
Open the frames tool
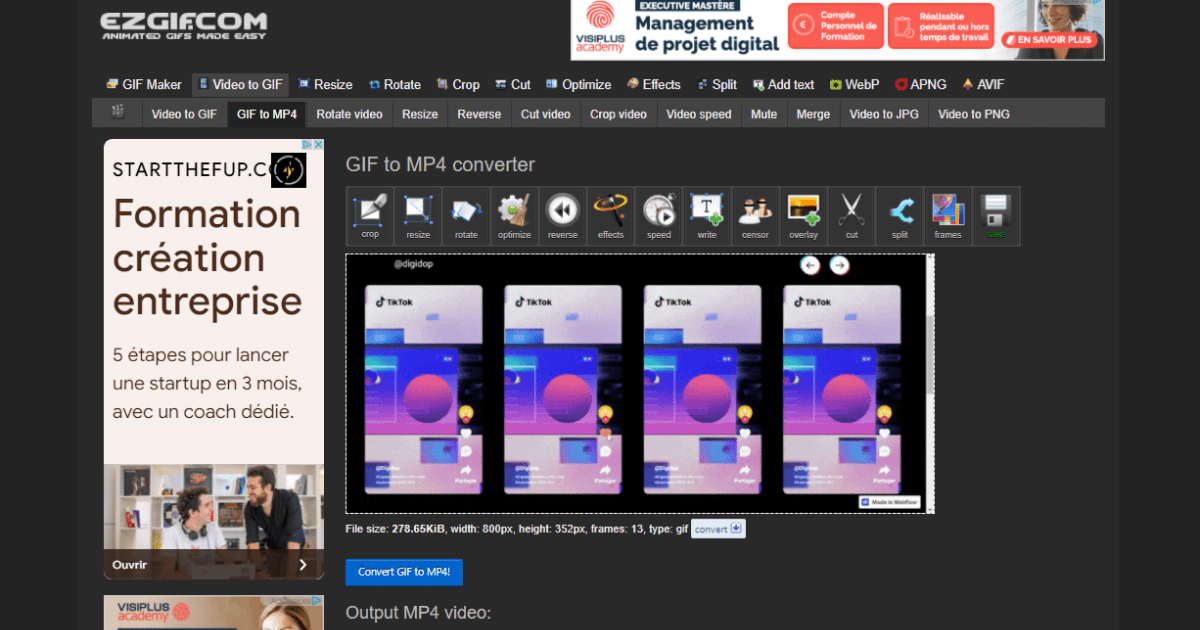pos(947,216)
